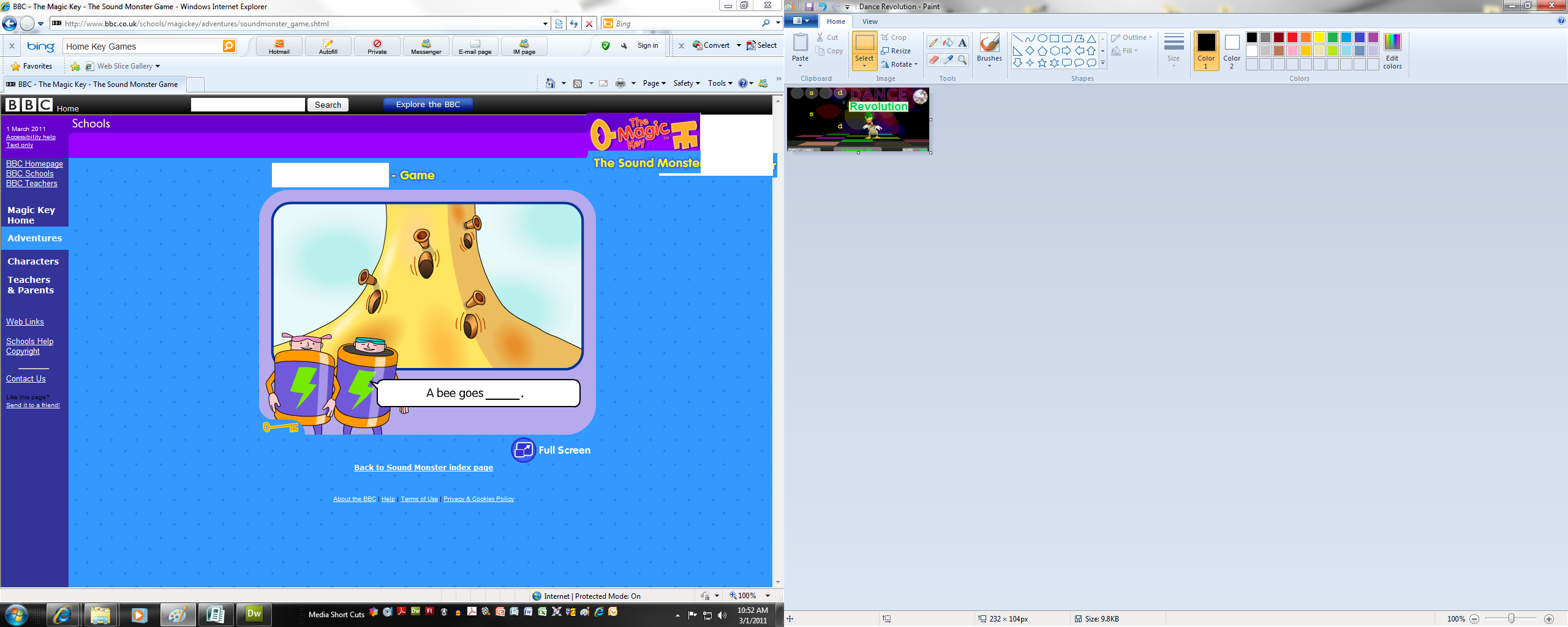Open the Page menu dropdown

pyautogui.click(x=654, y=83)
